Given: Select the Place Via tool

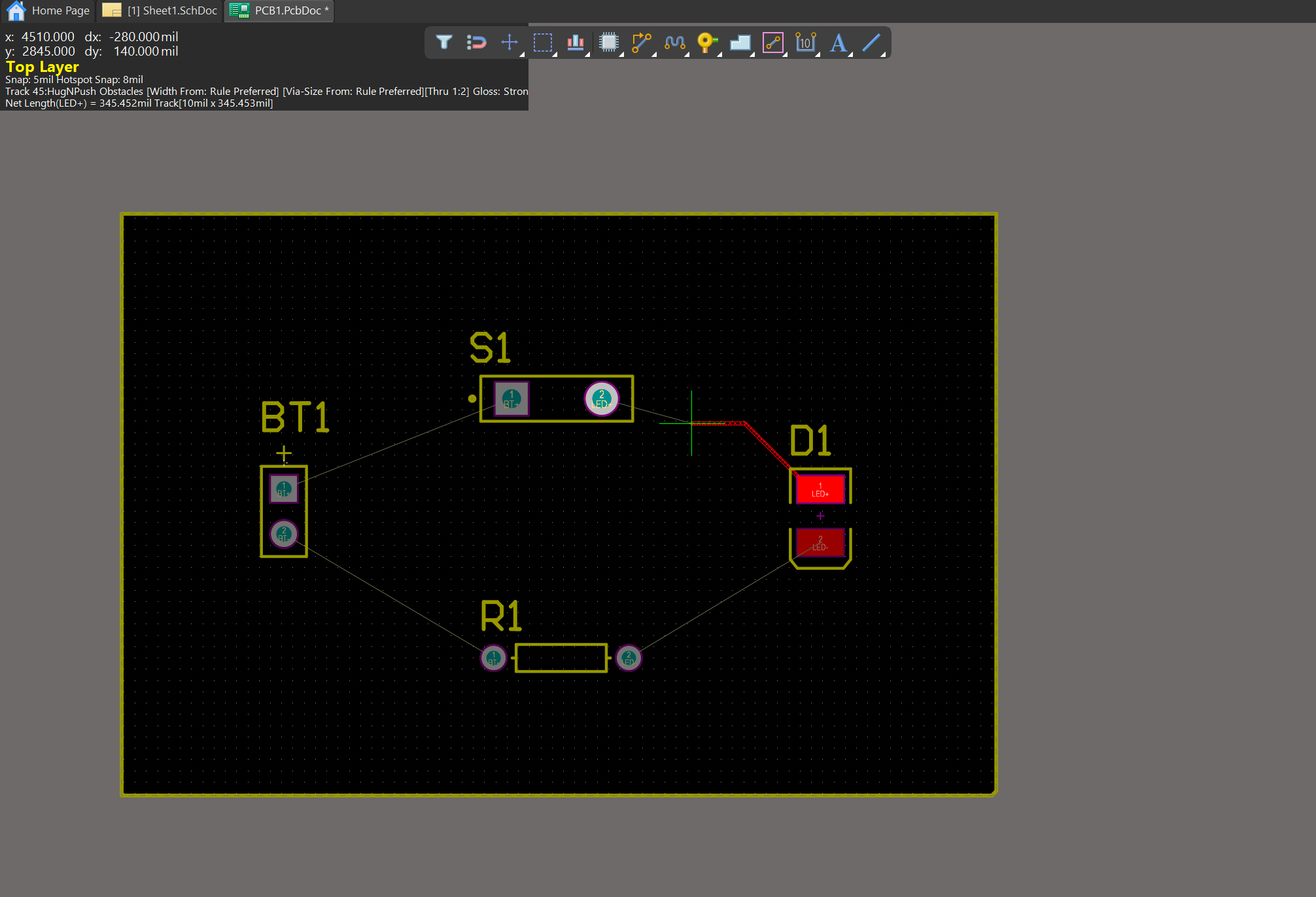Looking at the screenshot, I should click(706, 43).
